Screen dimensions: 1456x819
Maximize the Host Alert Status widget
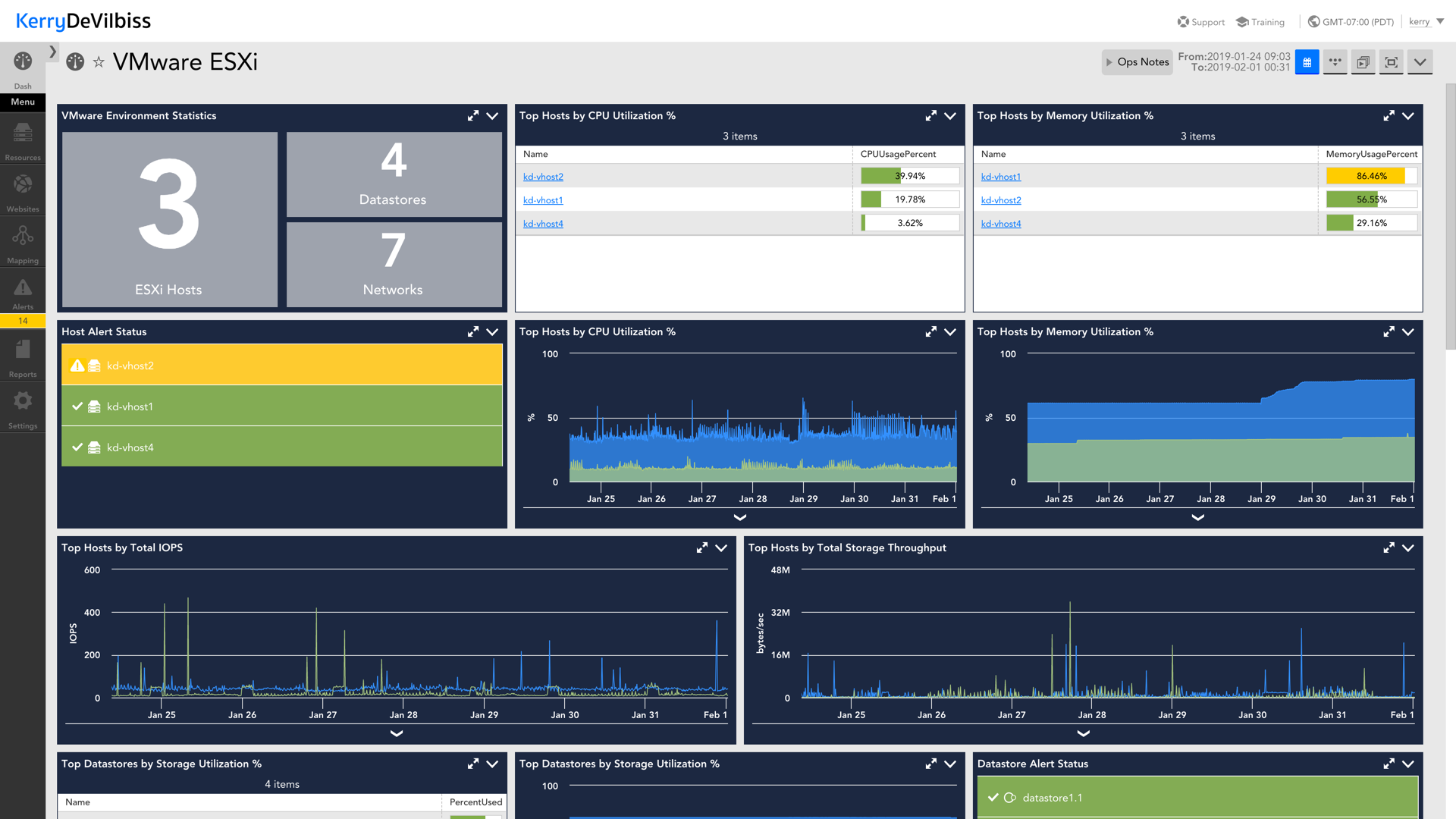(473, 332)
